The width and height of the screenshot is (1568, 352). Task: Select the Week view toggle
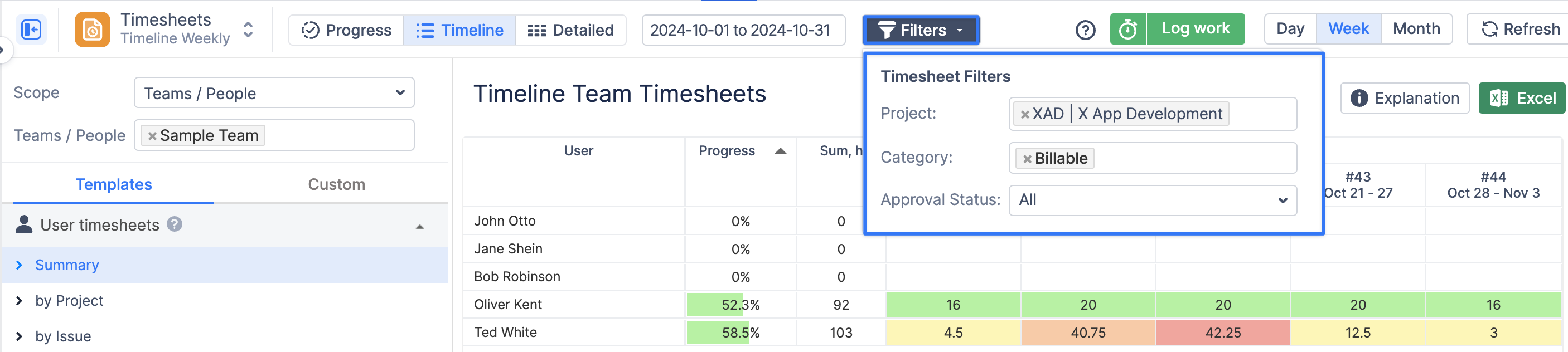click(1348, 29)
